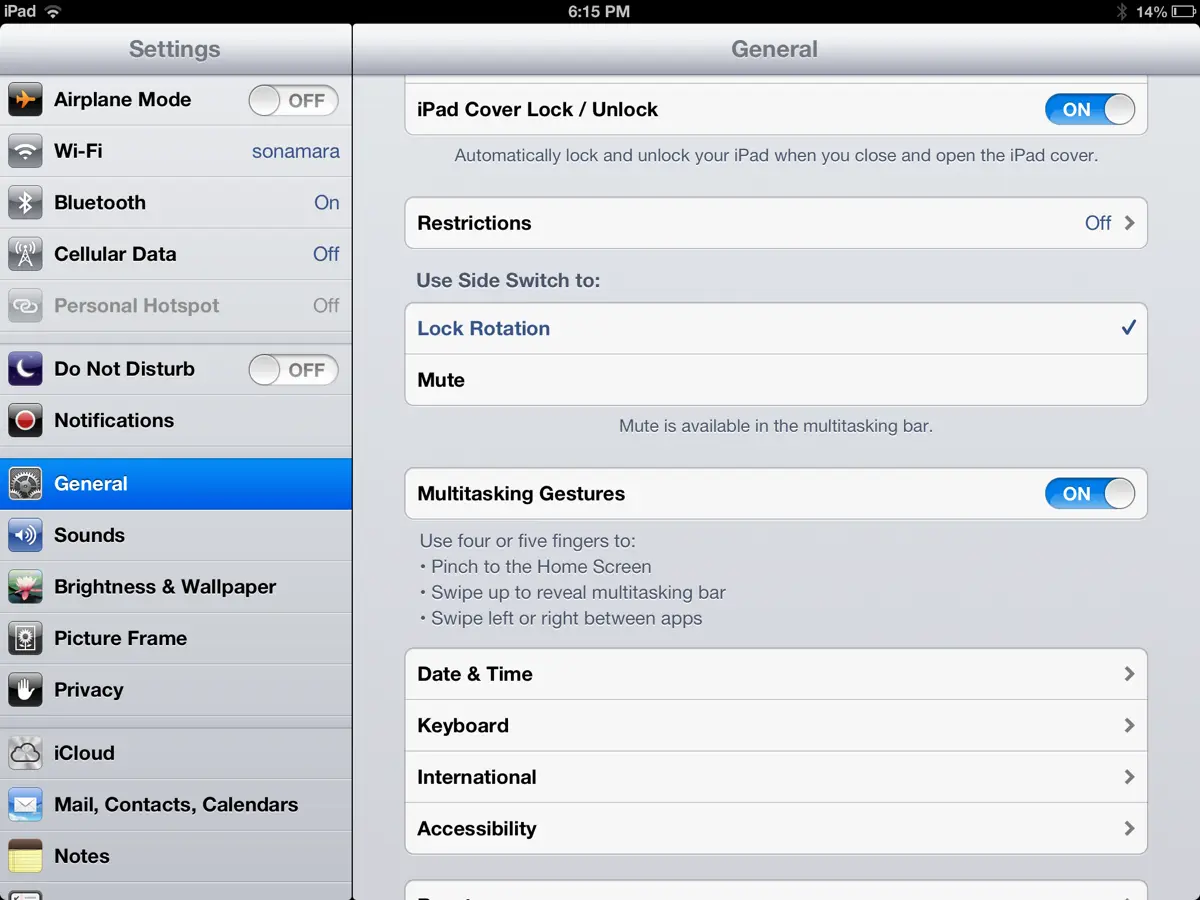Open Mail, Contacts, Calendars settings
The height and width of the screenshot is (900, 1200).
176,805
